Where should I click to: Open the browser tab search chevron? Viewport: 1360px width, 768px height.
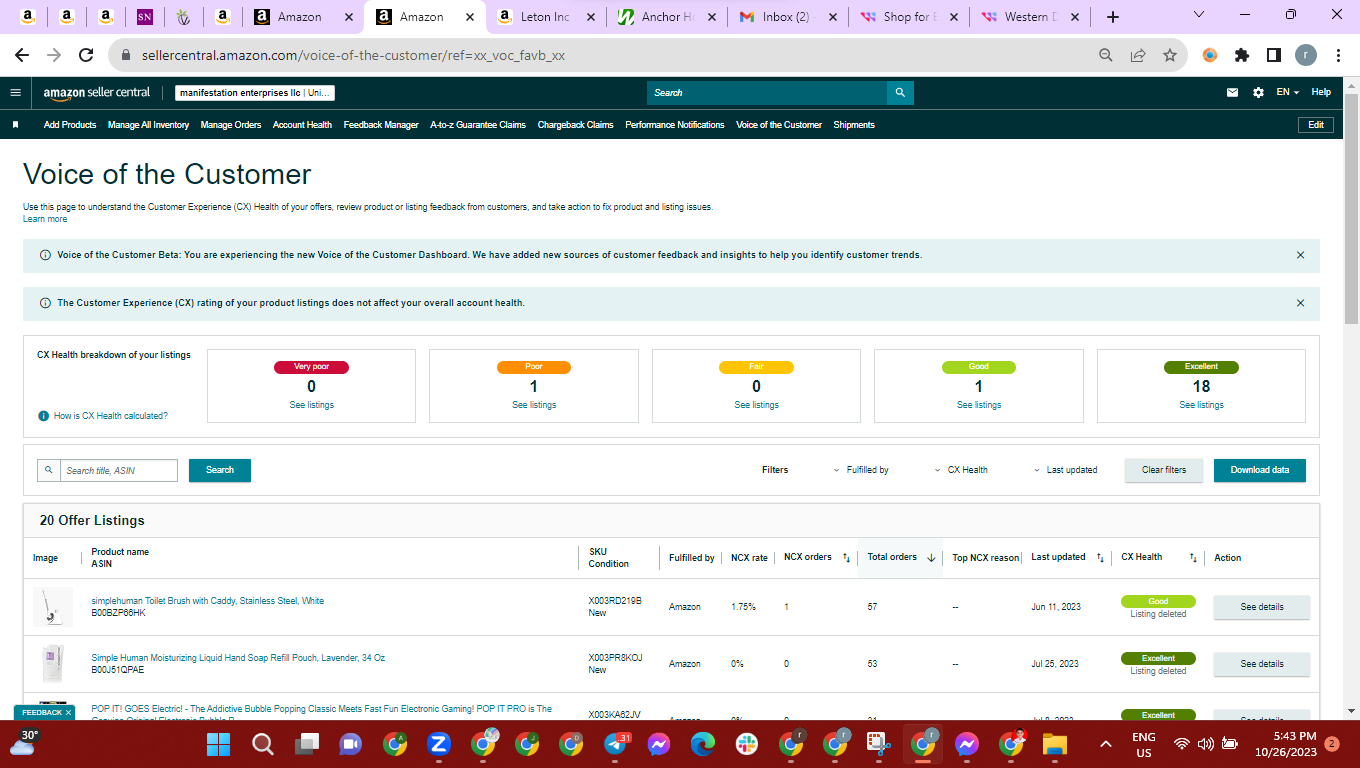(1199, 15)
